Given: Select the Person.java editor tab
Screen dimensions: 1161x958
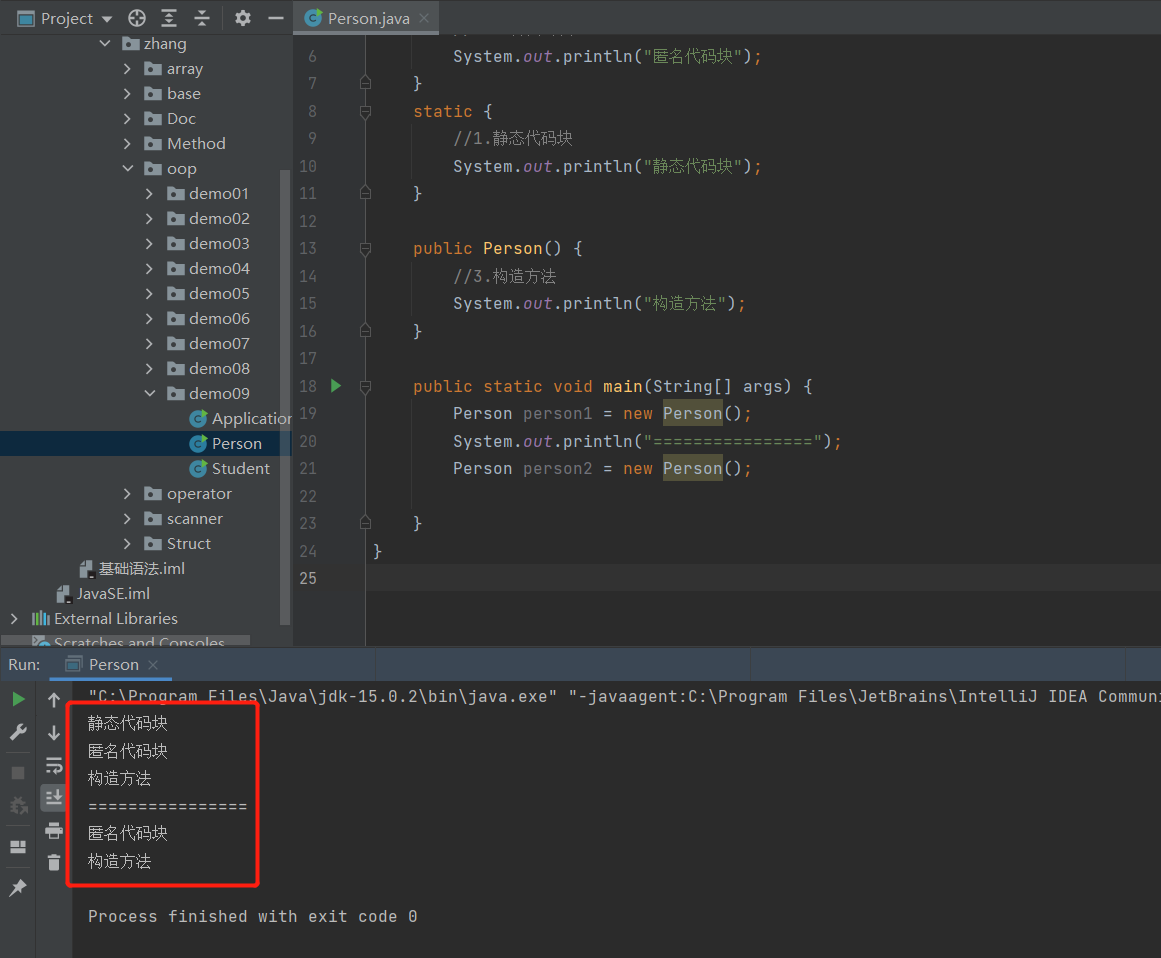Looking at the screenshot, I should click(367, 19).
